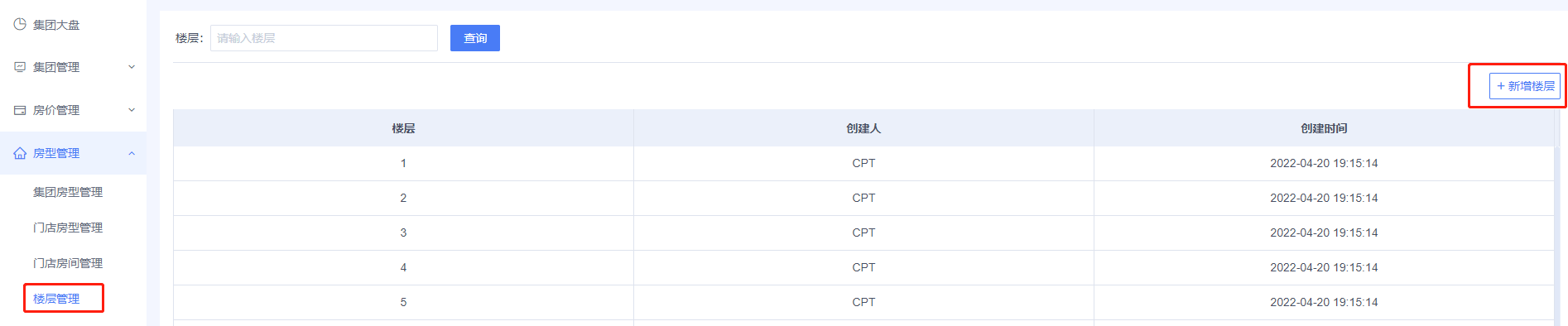This screenshot has height=326, width=1568.
Task: Click the 集团管理 monitor icon
Action: pyautogui.click(x=20, y=67)
